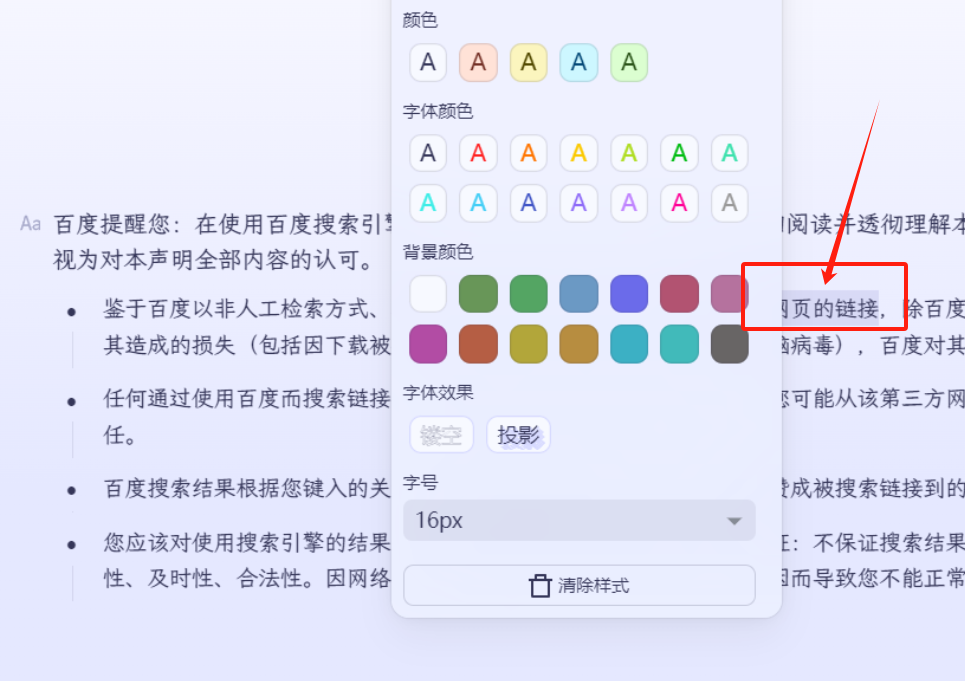Choose the pink-red A color preset
This screenshot has height=681, width=965.
[478, 62]
